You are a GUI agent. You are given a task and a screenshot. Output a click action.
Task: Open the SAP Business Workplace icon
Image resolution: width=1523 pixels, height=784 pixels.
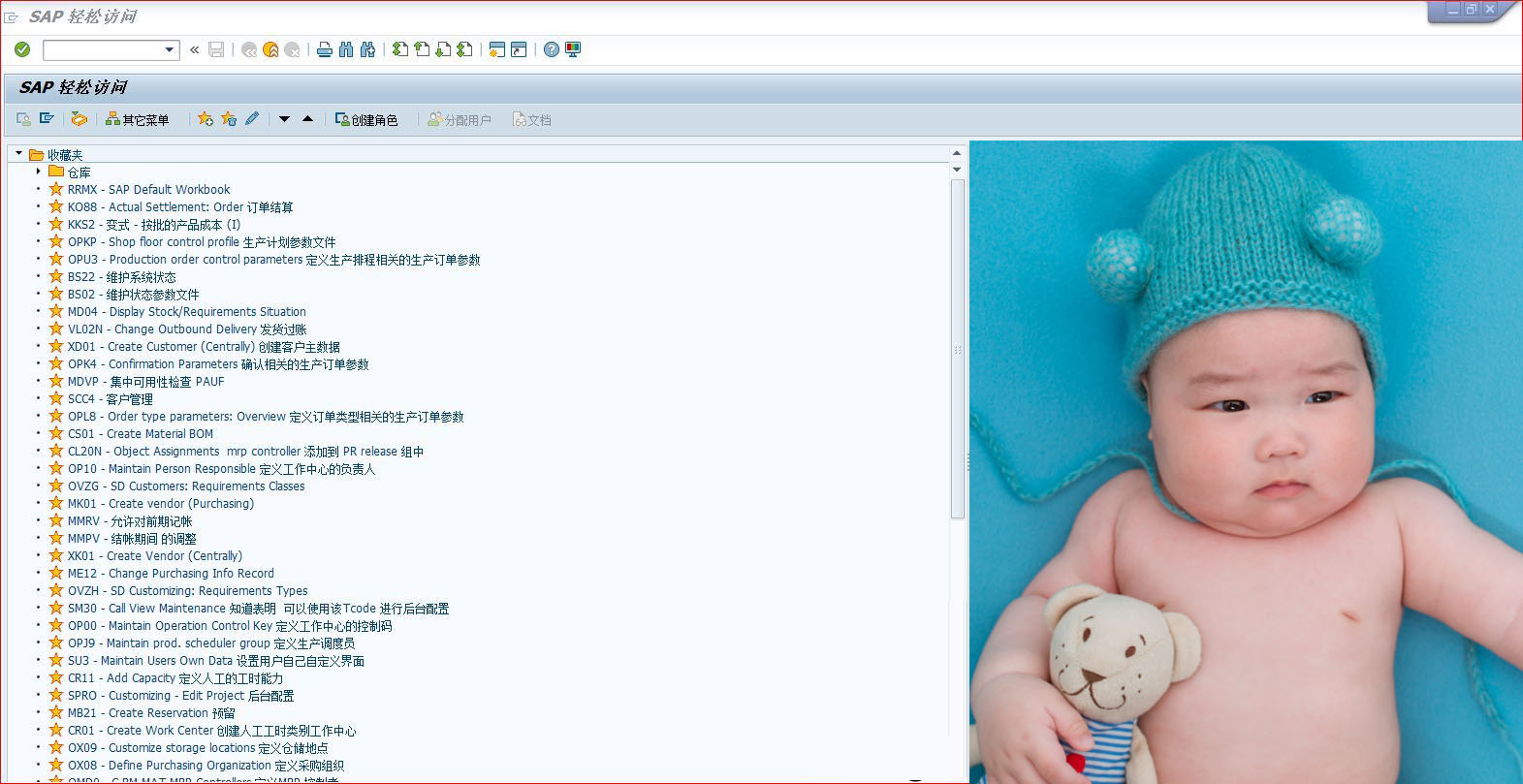point(79,119)
